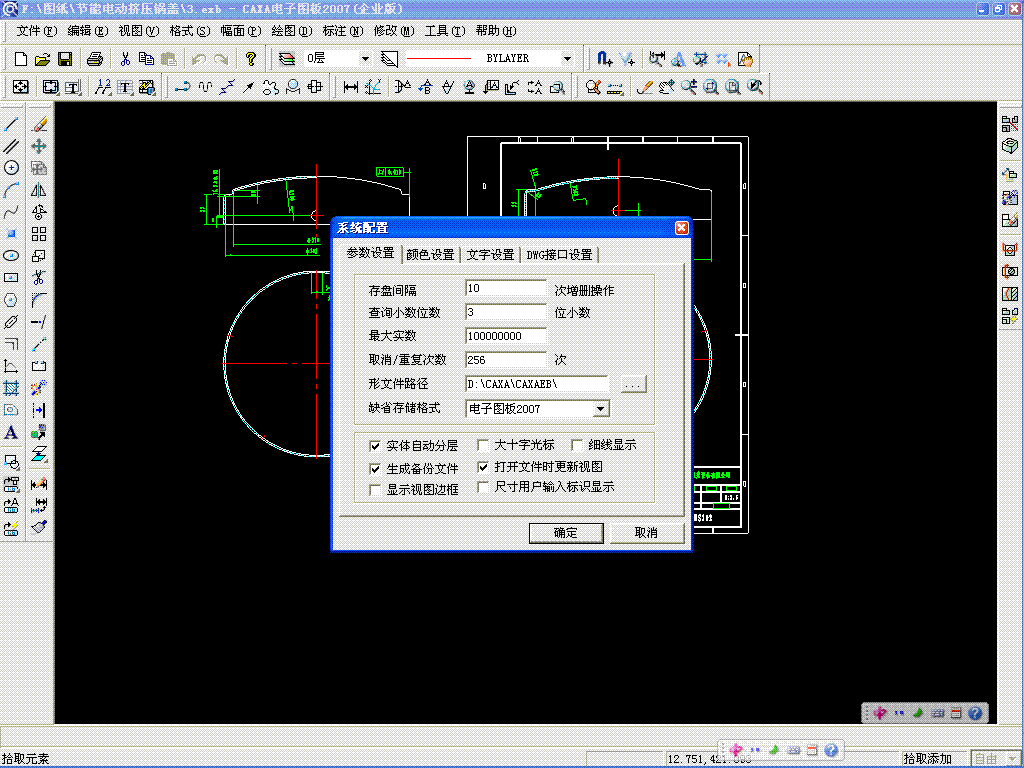Click the Open file folder icon

(x=42, y=59)
